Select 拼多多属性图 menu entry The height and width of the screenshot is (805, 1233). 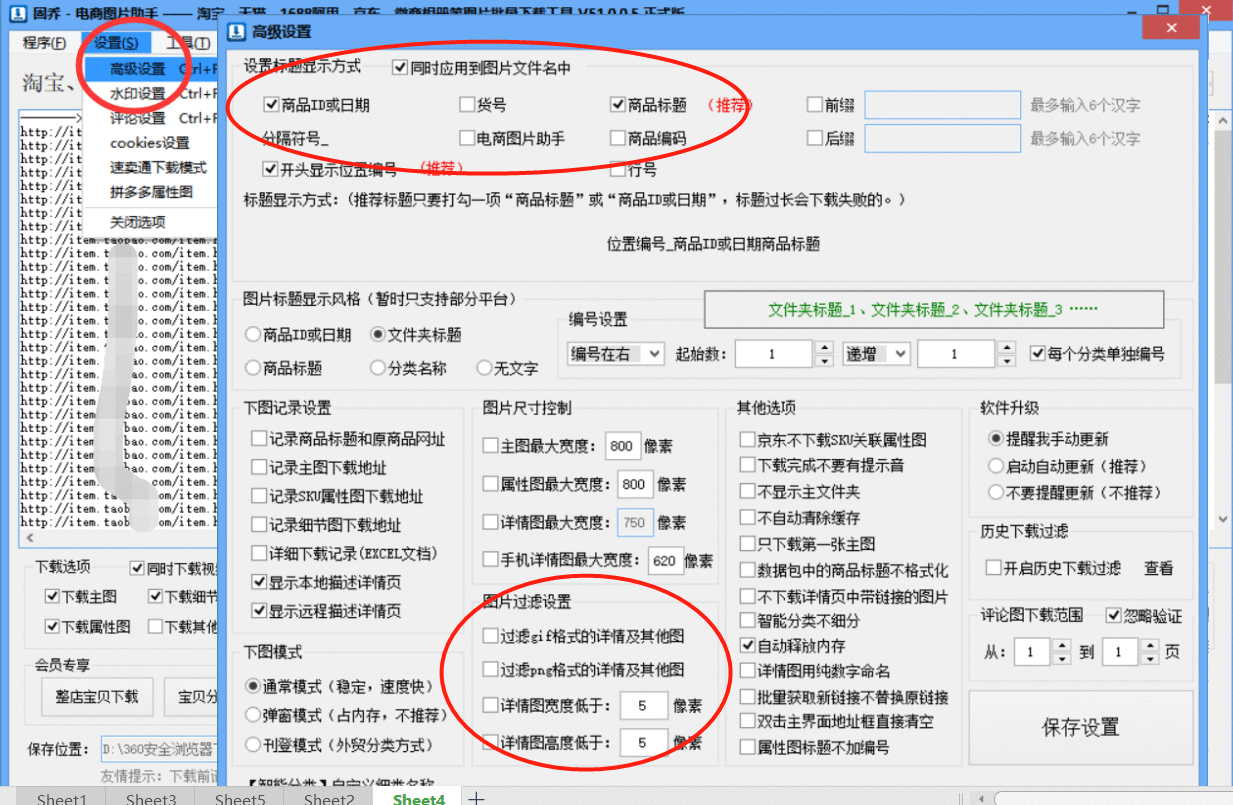(151, 192)
